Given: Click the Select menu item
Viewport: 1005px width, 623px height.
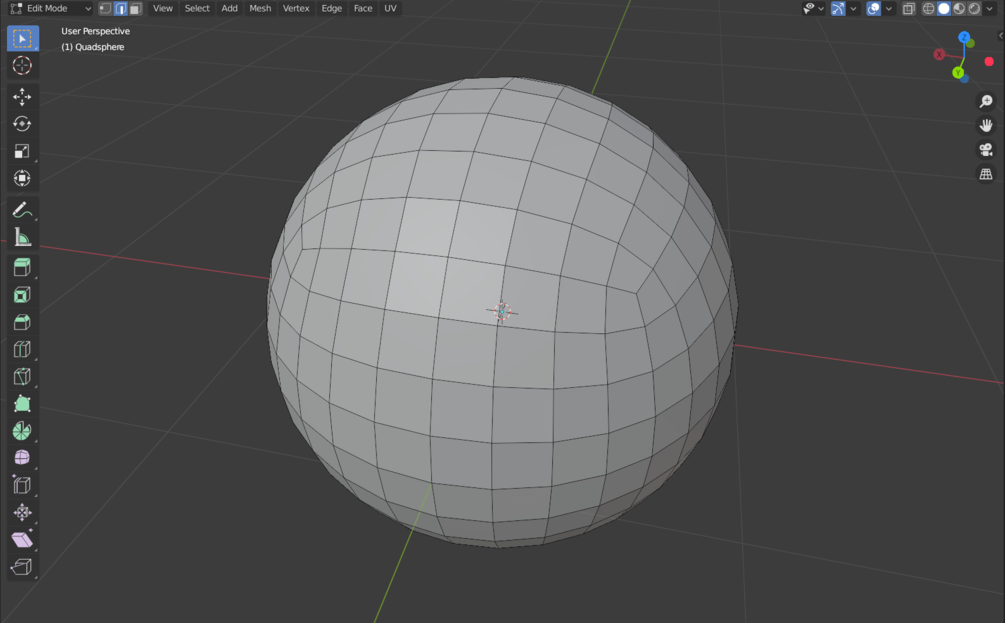Looking at the screenshot, I should 196,8.
